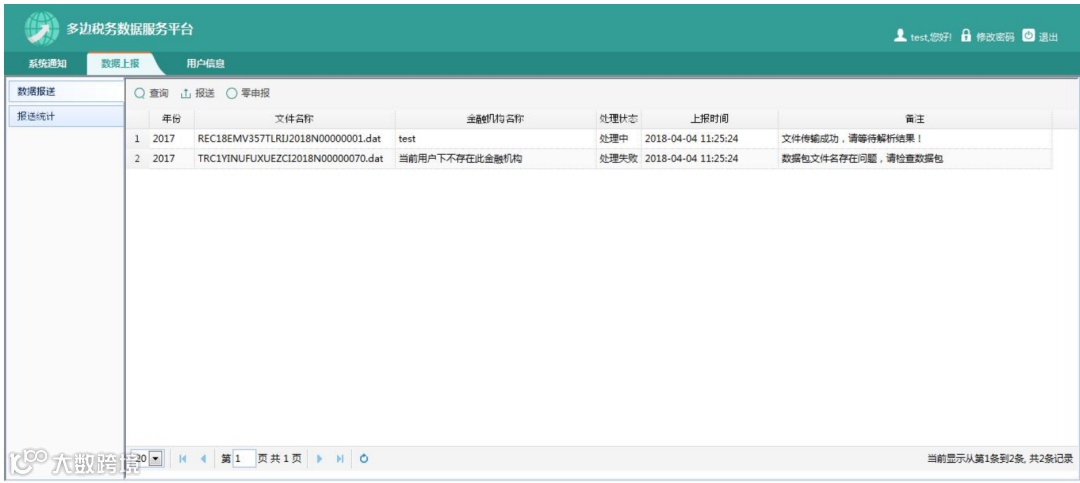Click the 修改密码 link
The width and height of the screenshot is (1080, 483).
pyautogui.click(x=995, y=37)
